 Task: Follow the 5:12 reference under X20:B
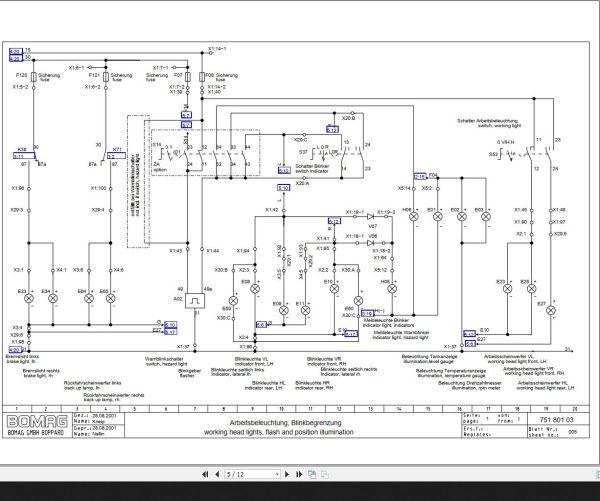click(332, 129)
